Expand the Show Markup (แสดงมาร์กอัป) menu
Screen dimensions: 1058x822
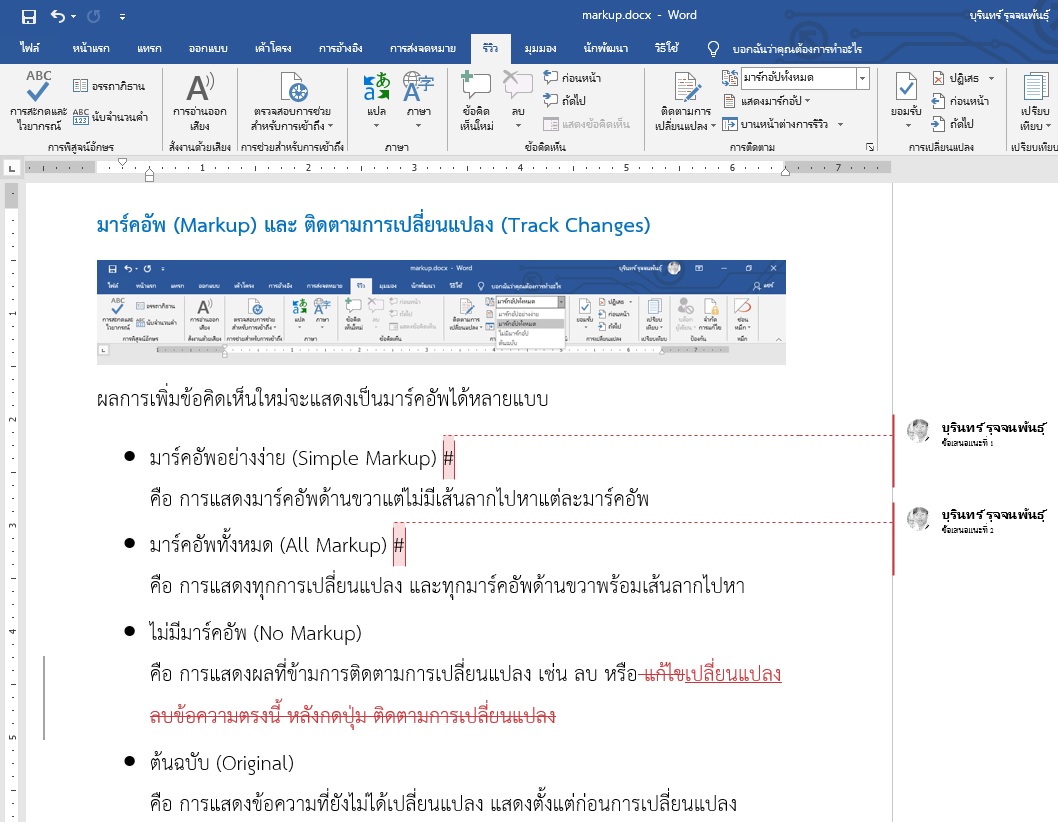click(775, 101)
